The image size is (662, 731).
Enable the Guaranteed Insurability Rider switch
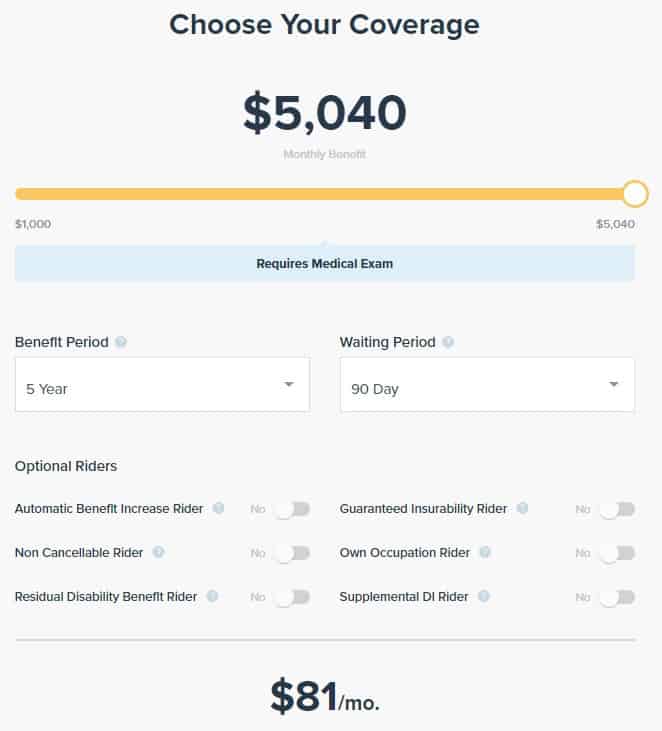(x=617, y=509)
